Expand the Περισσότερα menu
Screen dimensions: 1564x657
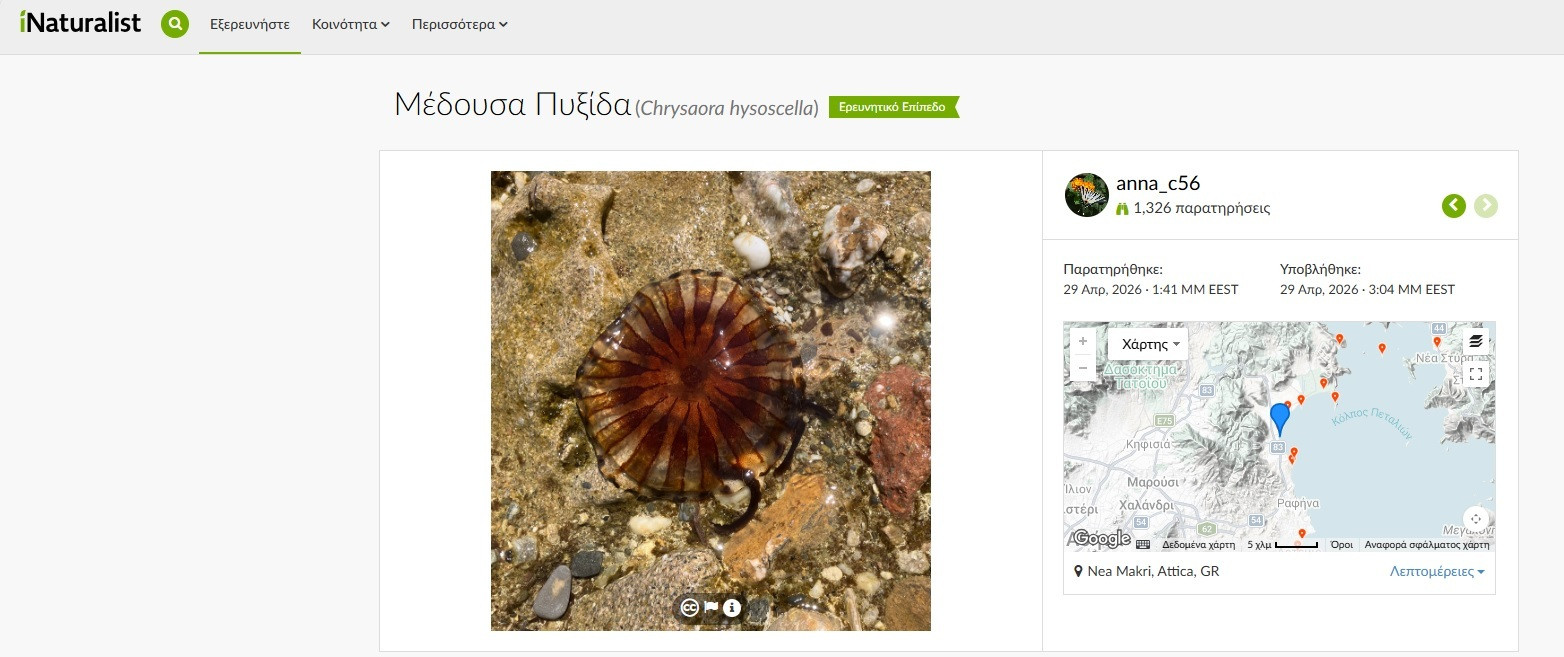click(x=459, y=24)
